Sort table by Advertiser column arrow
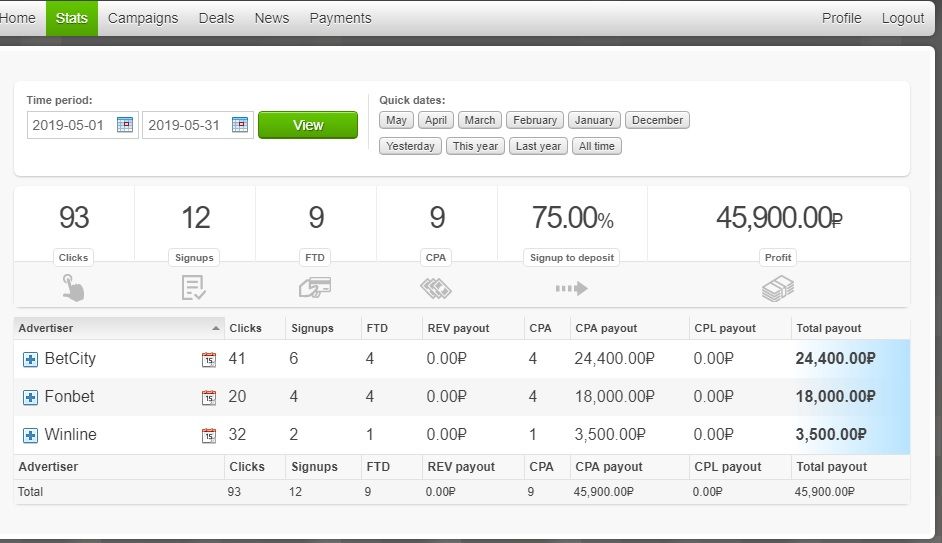Screen dimensions: 942x543 (x=216, y=328)
